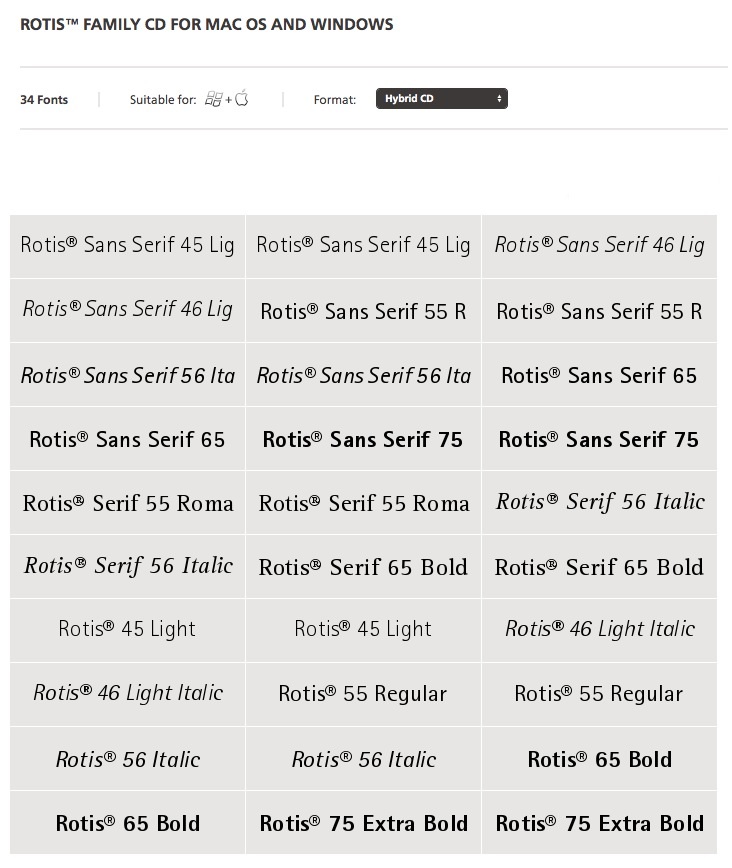Click the Rotis Family CD page heading
This screenshot has height=868, width=732.
tap(207, 24)
